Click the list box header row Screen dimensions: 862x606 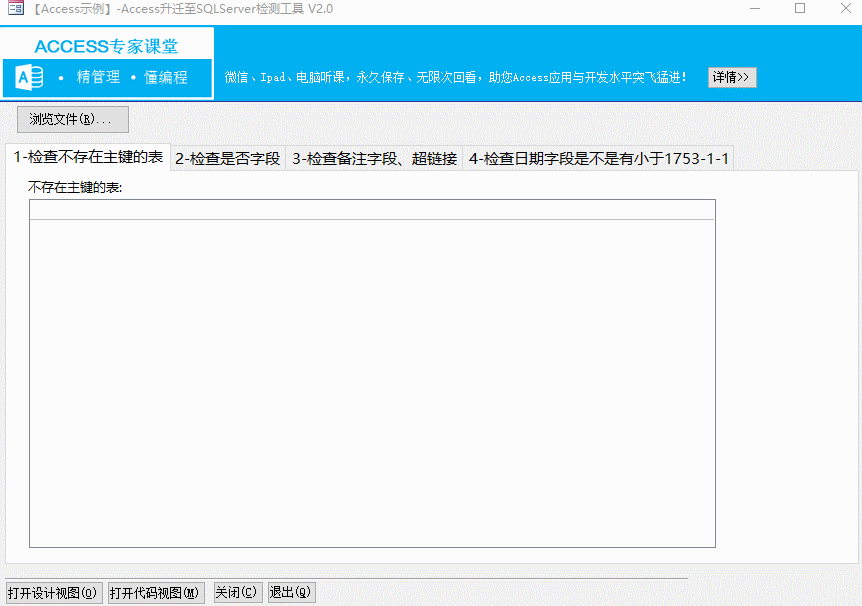[372, 210]
